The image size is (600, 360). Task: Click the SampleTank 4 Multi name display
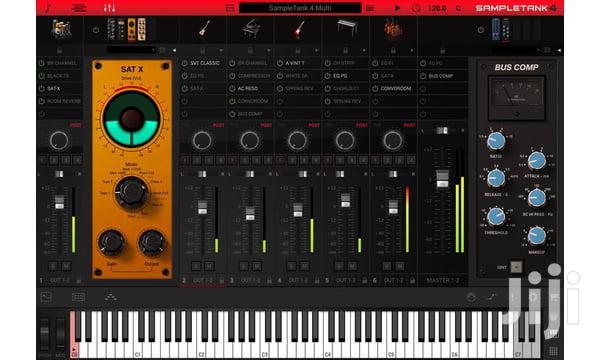point(300,8)
